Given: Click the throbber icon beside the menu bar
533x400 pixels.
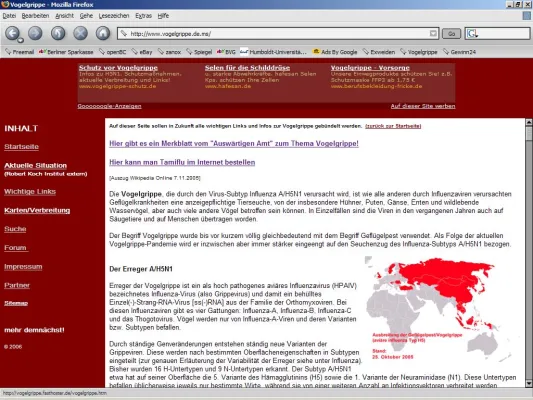Looking at the screenshot, I should [x=527, y=16].
